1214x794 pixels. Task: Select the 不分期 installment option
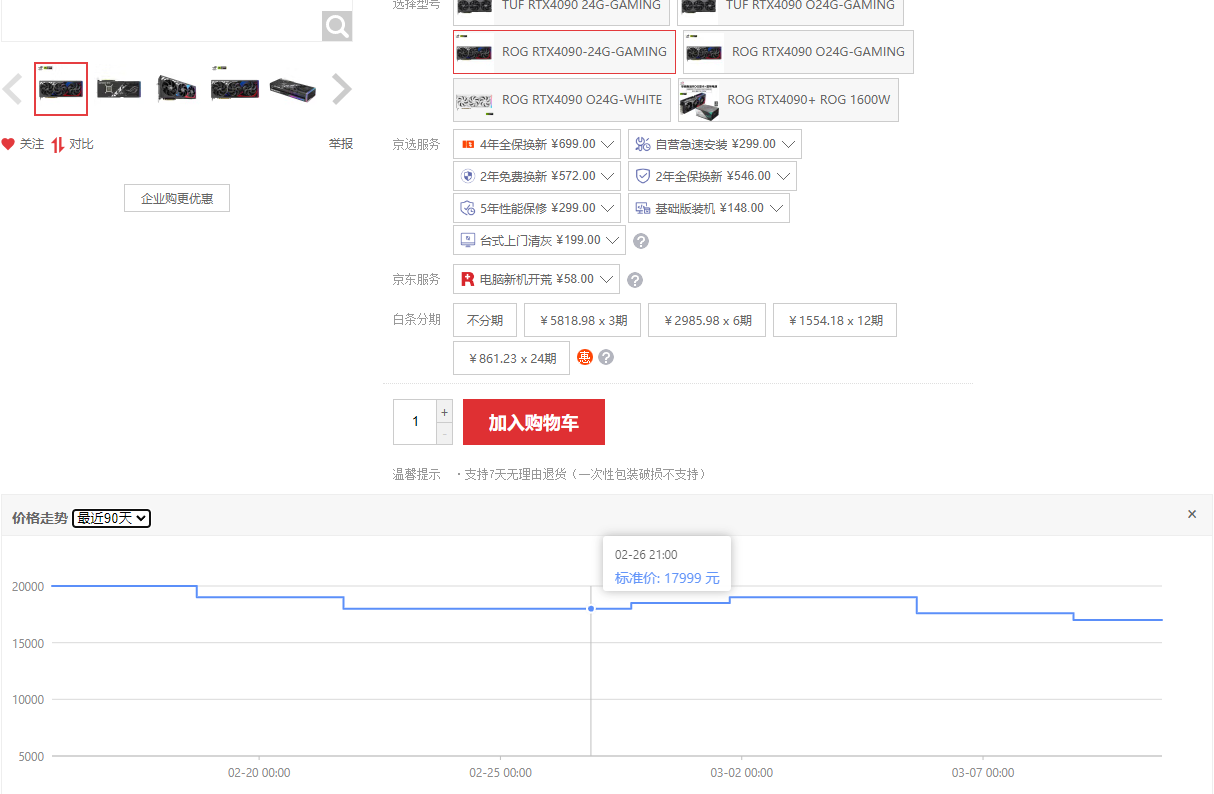click(485, 321)
